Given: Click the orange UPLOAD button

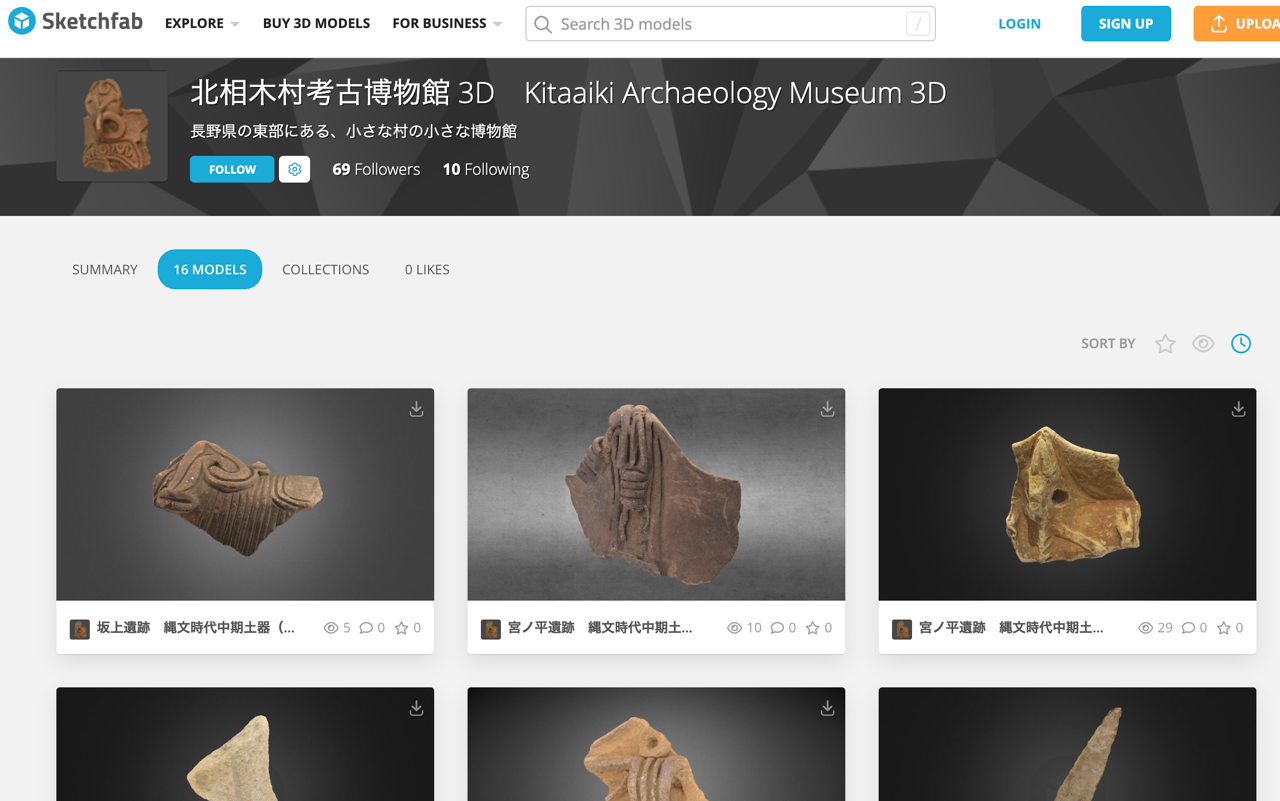Looking at the screenshot, I should click(1237, 24).
